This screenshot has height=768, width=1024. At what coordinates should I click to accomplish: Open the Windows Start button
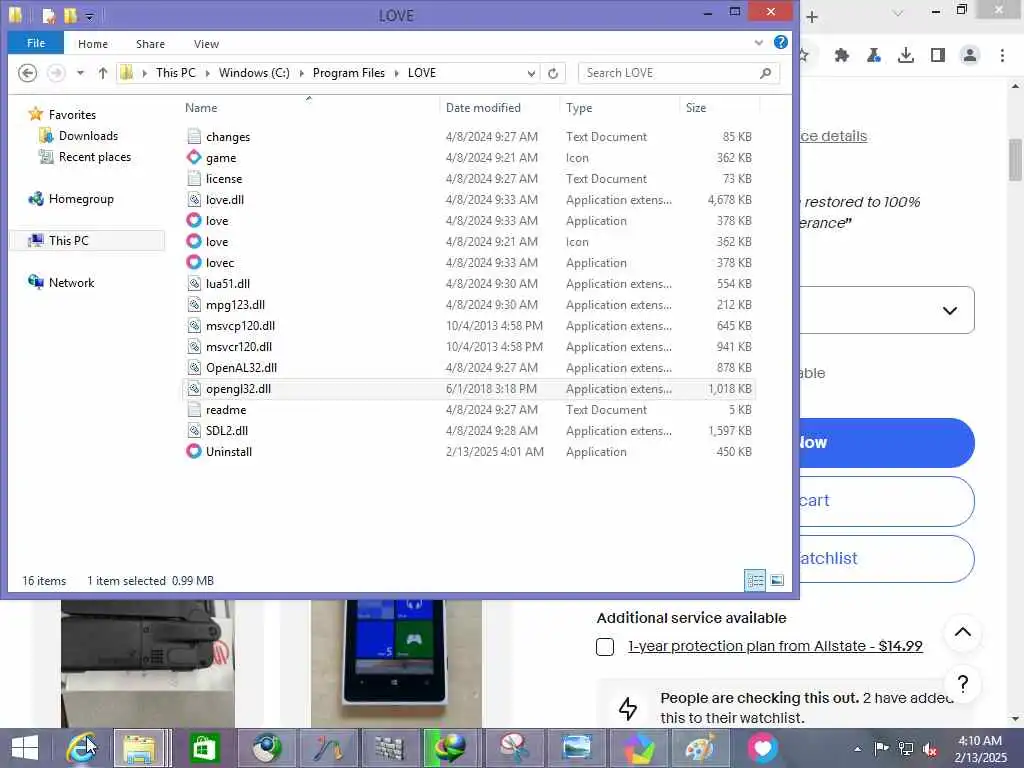pyautogui.click(x=25, y=748)
